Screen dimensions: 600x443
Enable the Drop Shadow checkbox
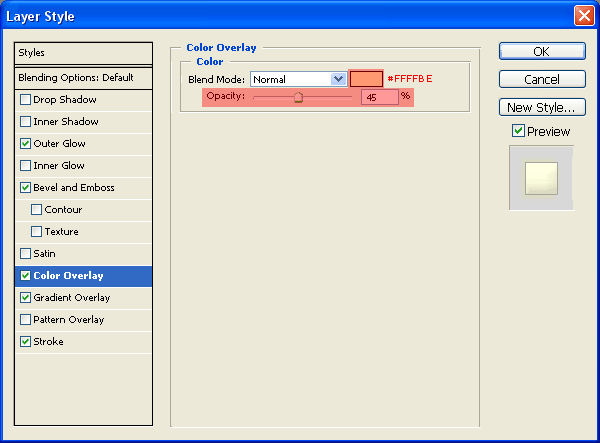click(25, 100)
